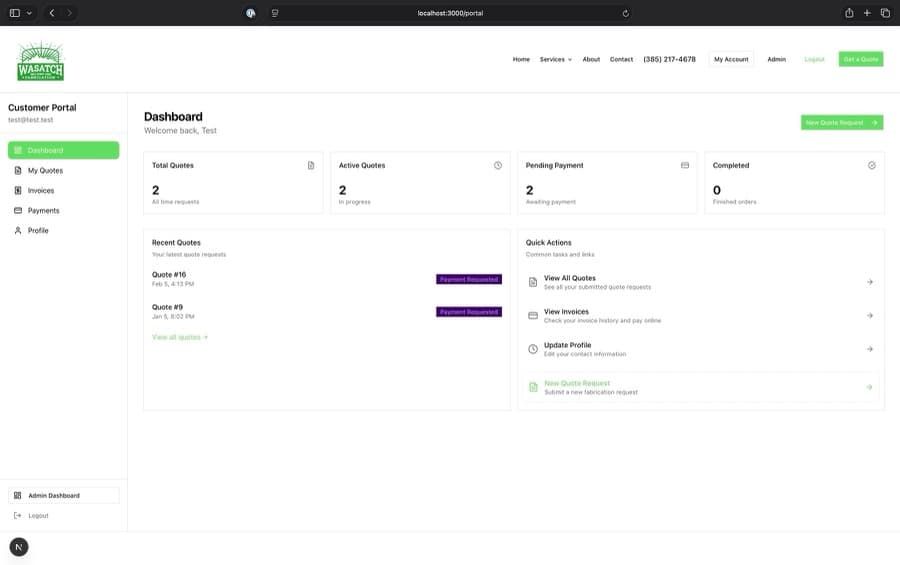This screenshot has height=565, width=900.
Task: Click the View Invoices card icon
Action: (533, 316)
